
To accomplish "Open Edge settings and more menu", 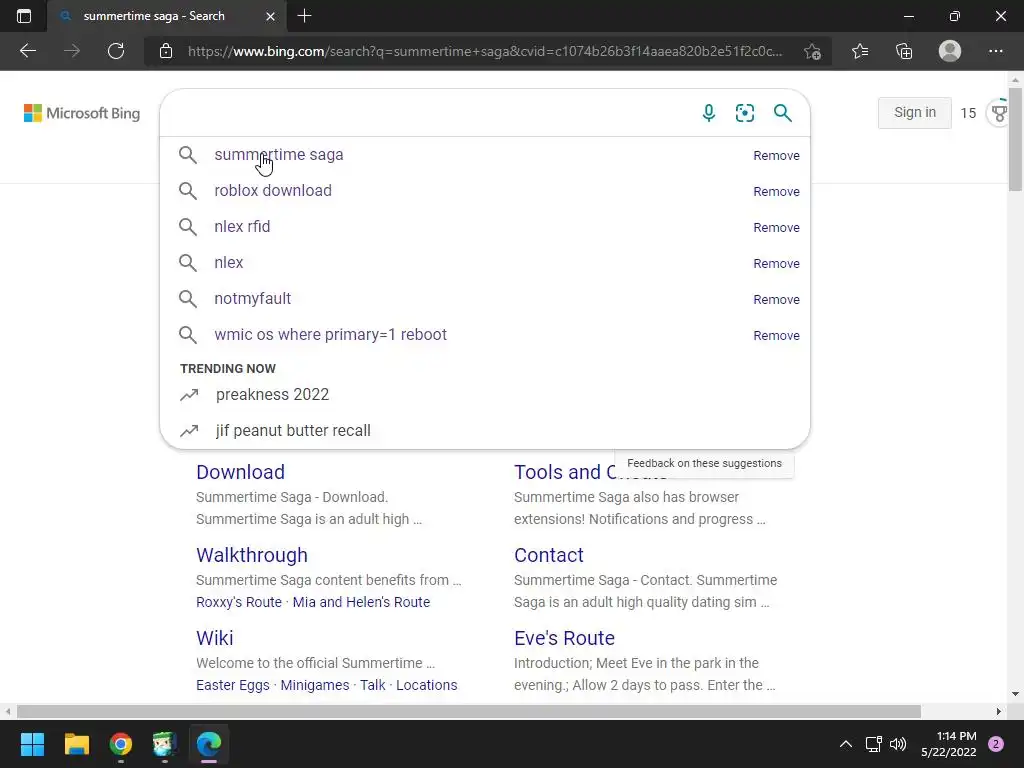I will (x=995, y=51).
